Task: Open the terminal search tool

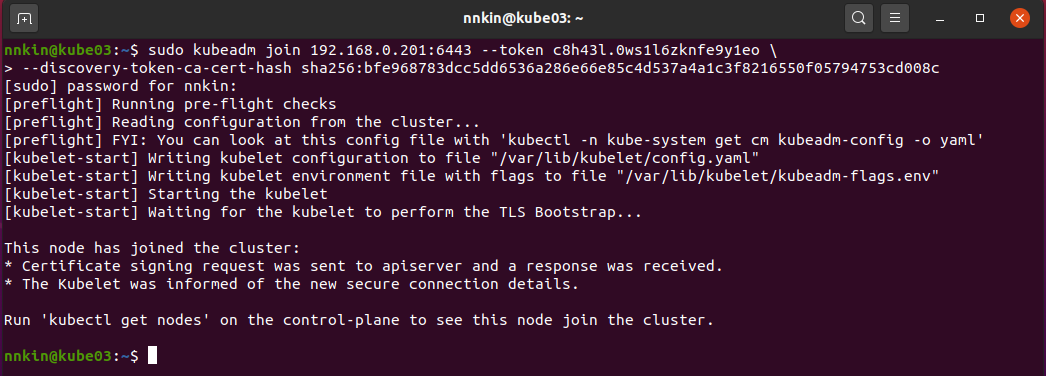Action: click(x=859, y=18)
